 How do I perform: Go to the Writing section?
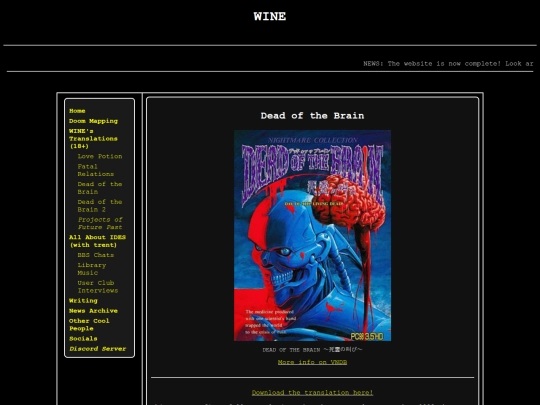[x=83, y=301]
